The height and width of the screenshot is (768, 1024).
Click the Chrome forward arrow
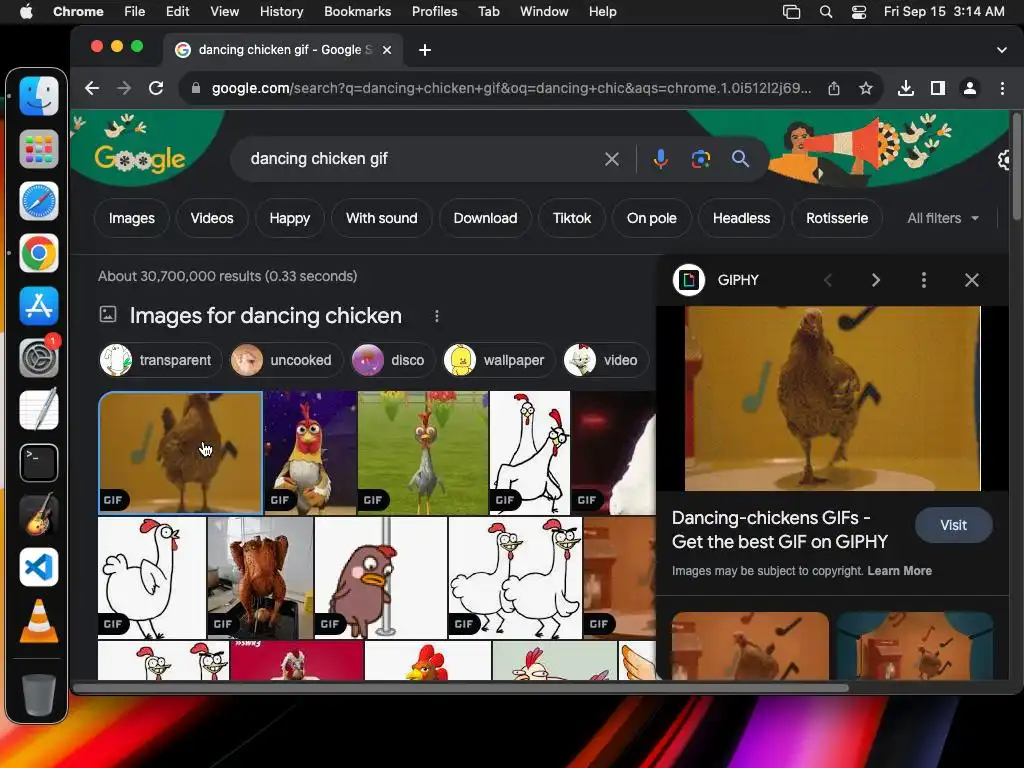pyautogui.click(x=124, y=88)
